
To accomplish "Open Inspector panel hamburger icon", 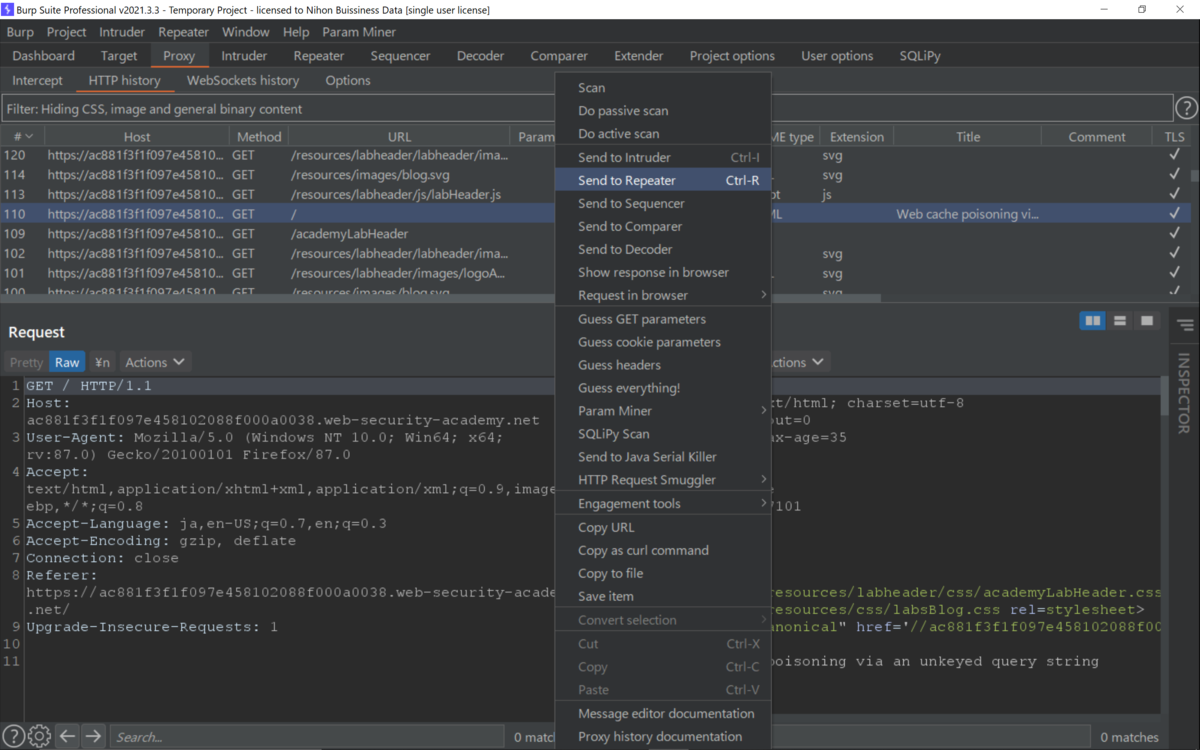I will point(1185,325).
